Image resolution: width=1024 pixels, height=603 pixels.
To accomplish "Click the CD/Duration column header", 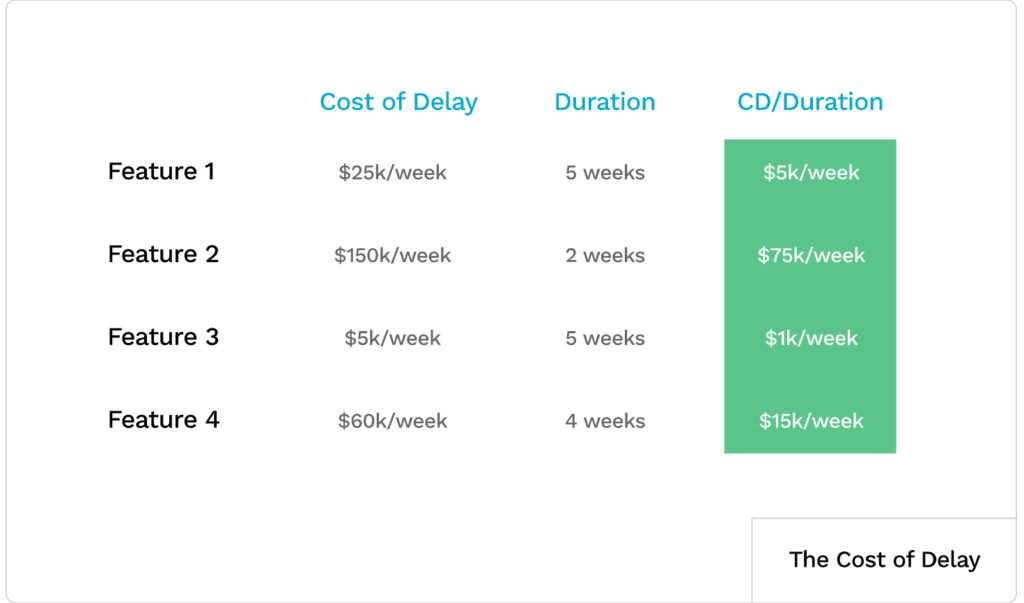I will [810, 102].
